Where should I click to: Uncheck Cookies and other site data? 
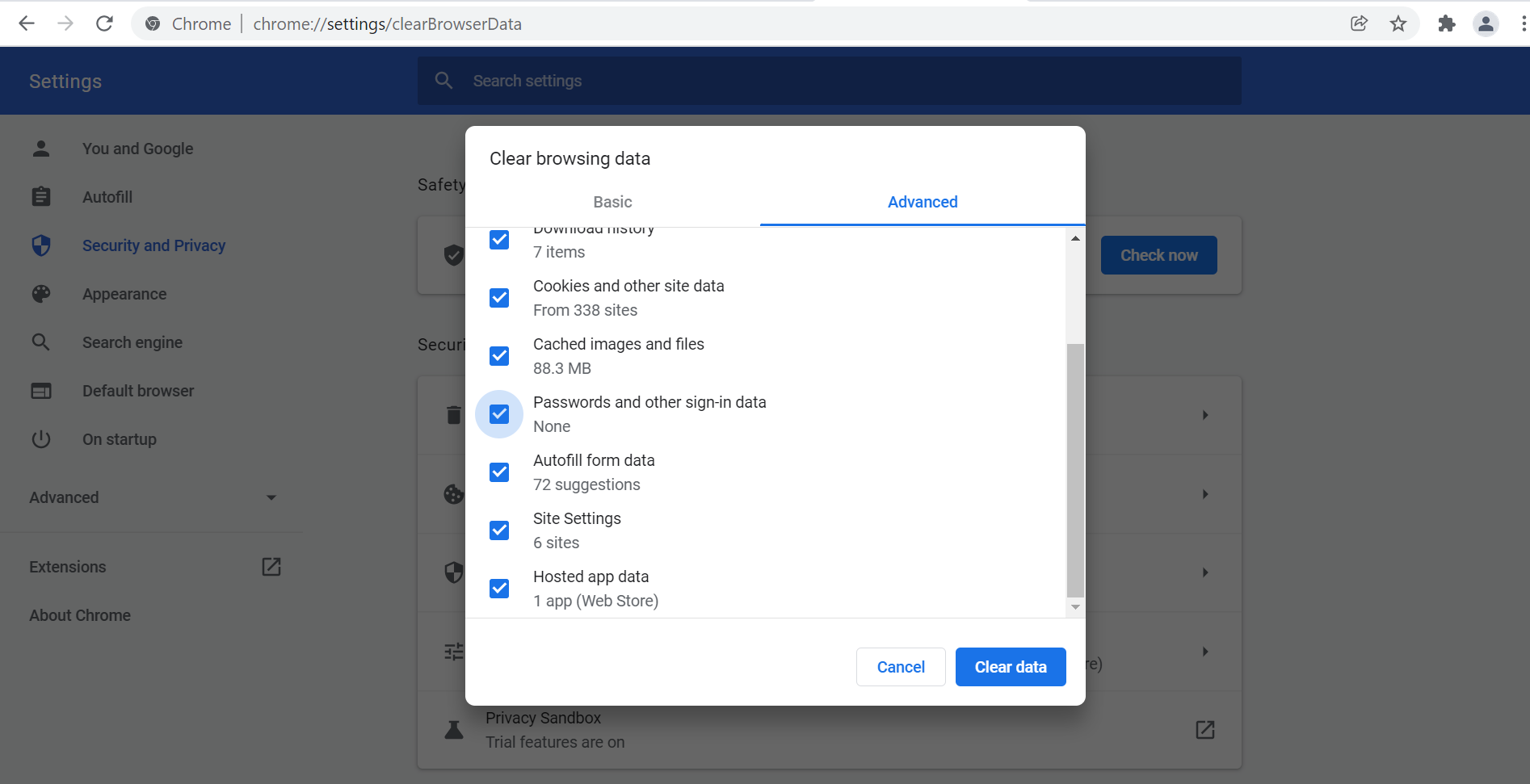point(499,298)
